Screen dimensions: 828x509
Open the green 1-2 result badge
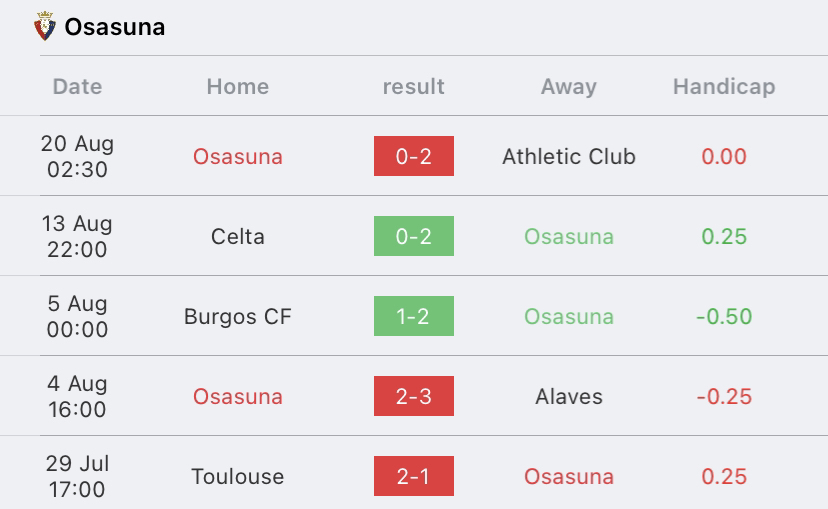(414, 316)
